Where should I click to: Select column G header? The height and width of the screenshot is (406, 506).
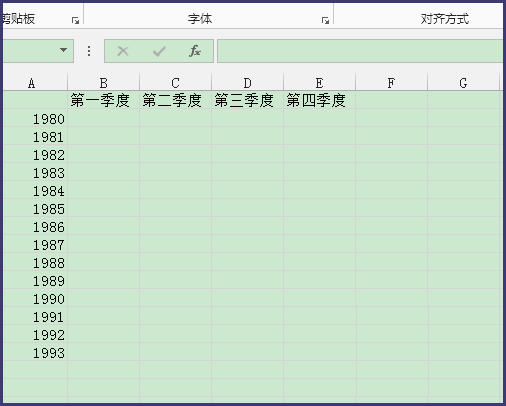pyautogui.click(x=463, y=83)
